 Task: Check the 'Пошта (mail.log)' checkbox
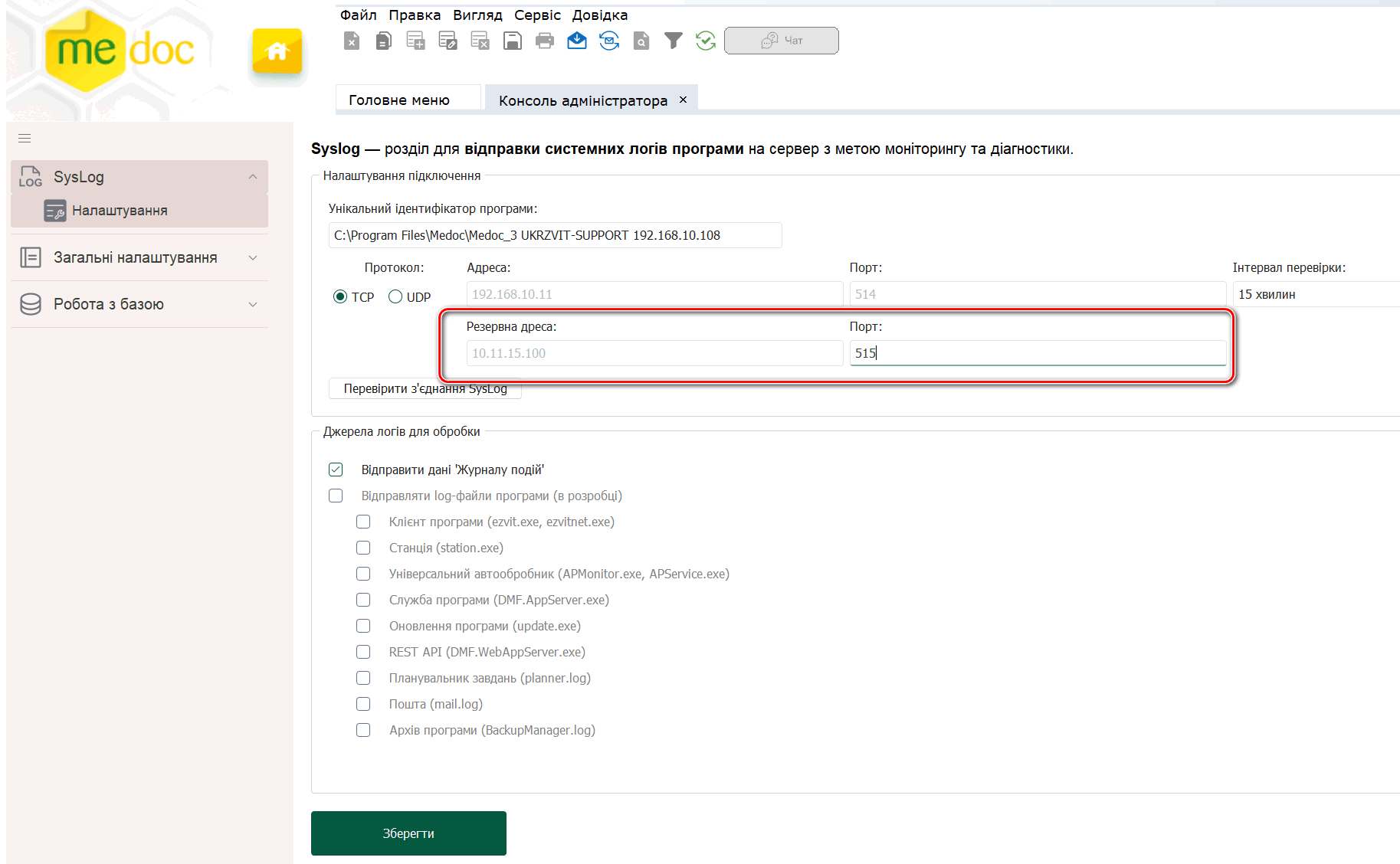click(363, 704)
